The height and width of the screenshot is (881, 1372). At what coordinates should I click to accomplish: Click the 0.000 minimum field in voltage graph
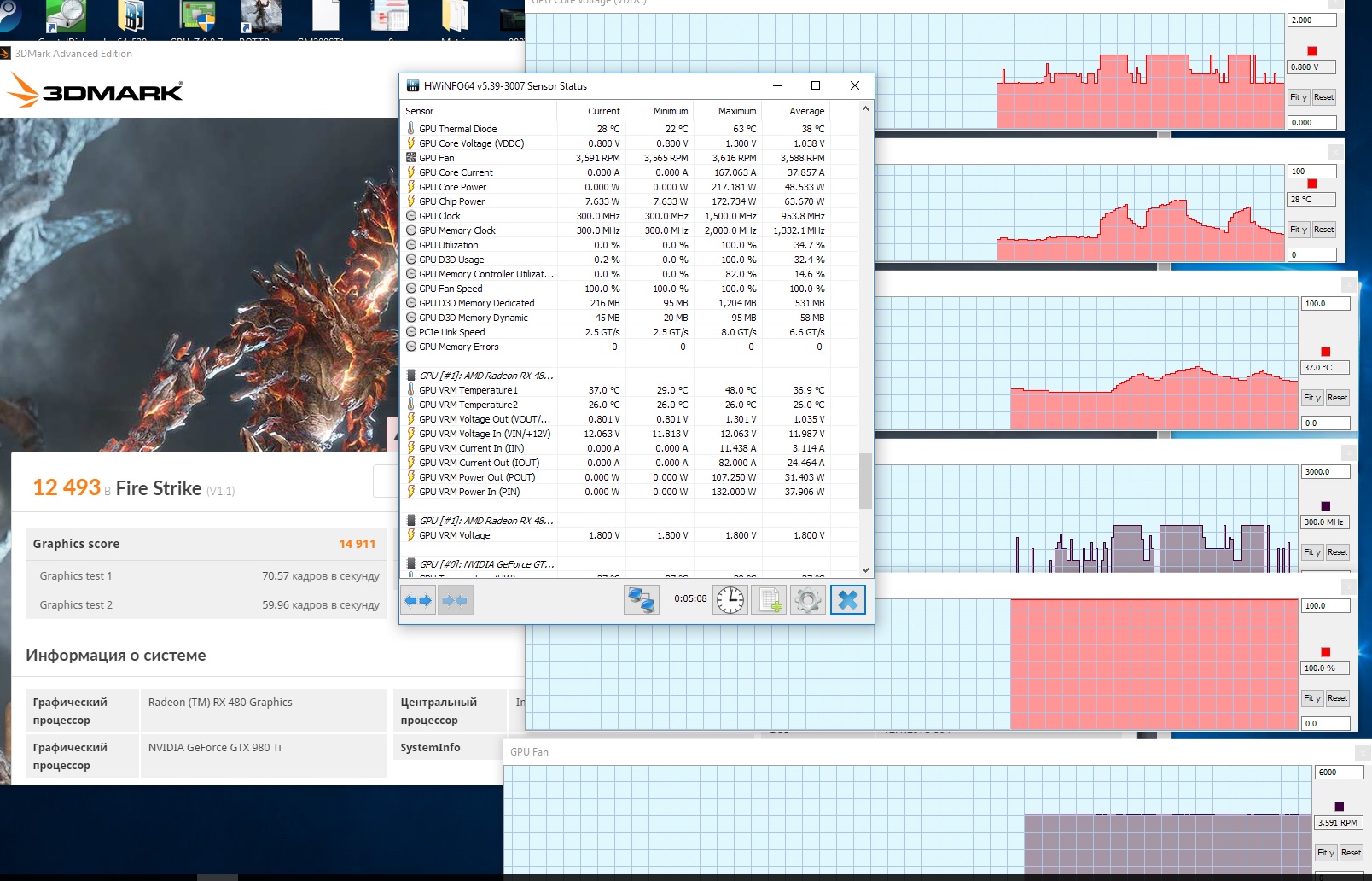(1312, 123)
